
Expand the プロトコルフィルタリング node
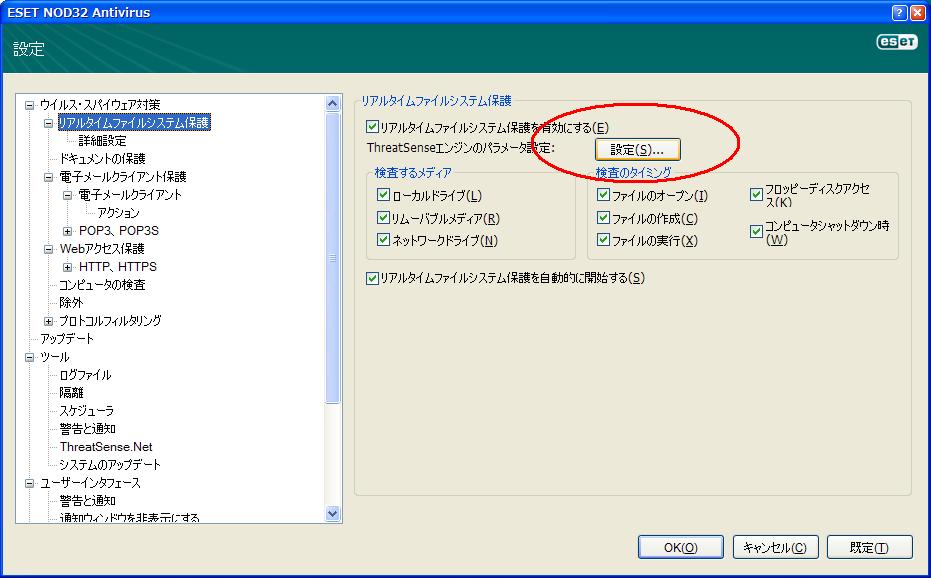coord(48,321)
